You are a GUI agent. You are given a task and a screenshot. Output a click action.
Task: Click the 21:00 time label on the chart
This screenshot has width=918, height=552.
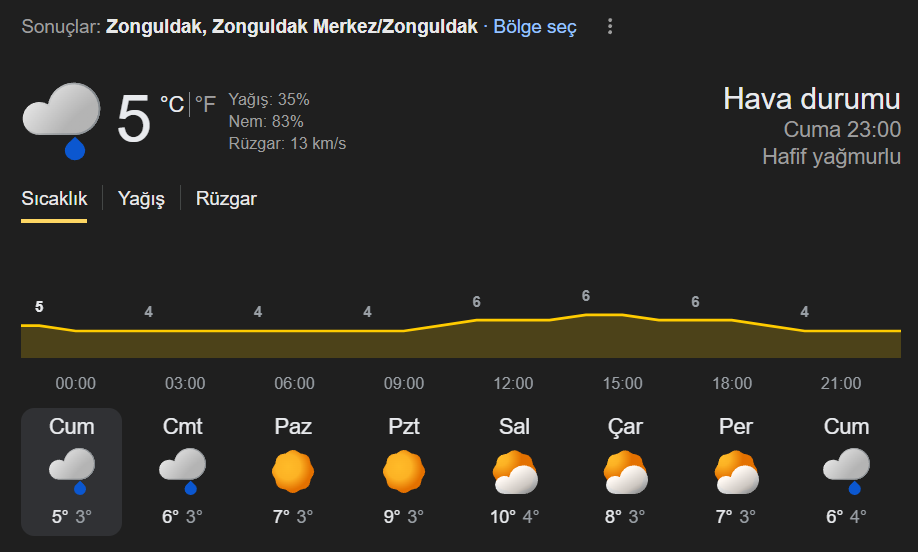point(841,383)
